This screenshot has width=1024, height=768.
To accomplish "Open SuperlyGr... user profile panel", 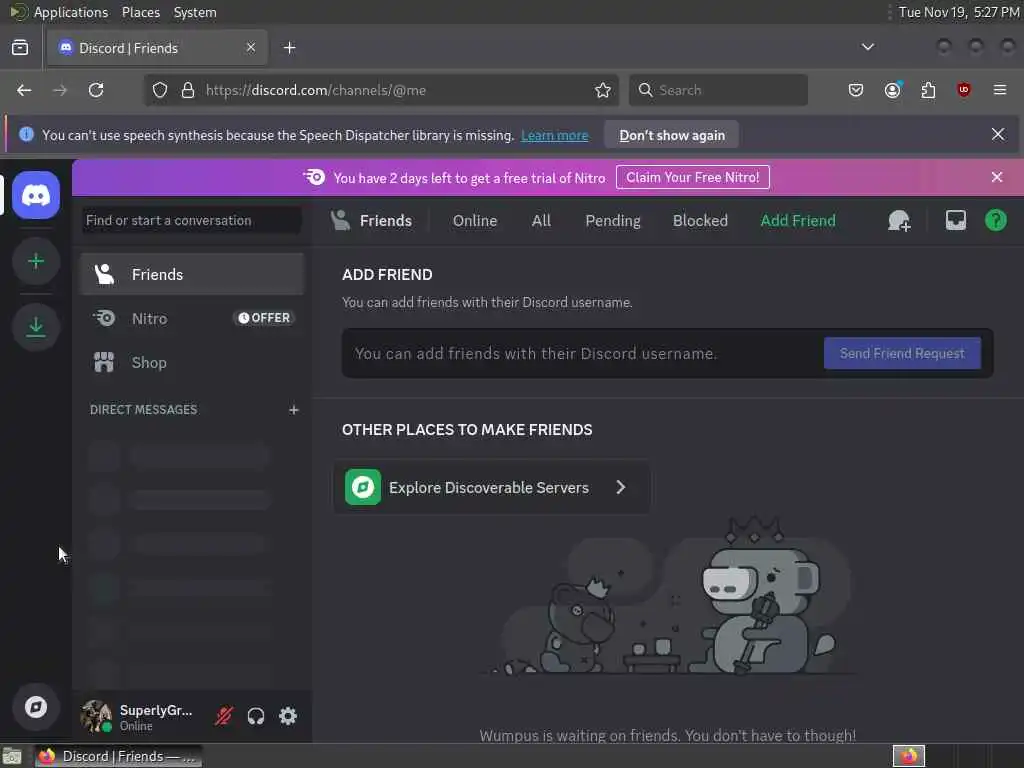I will coord(140,716).
